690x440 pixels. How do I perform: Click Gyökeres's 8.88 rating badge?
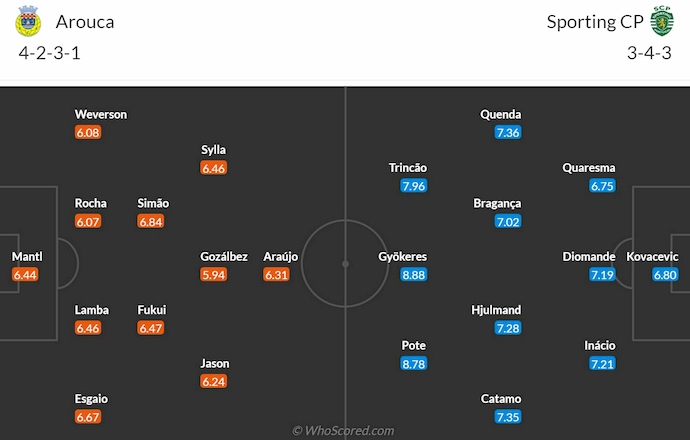[413, 275]
